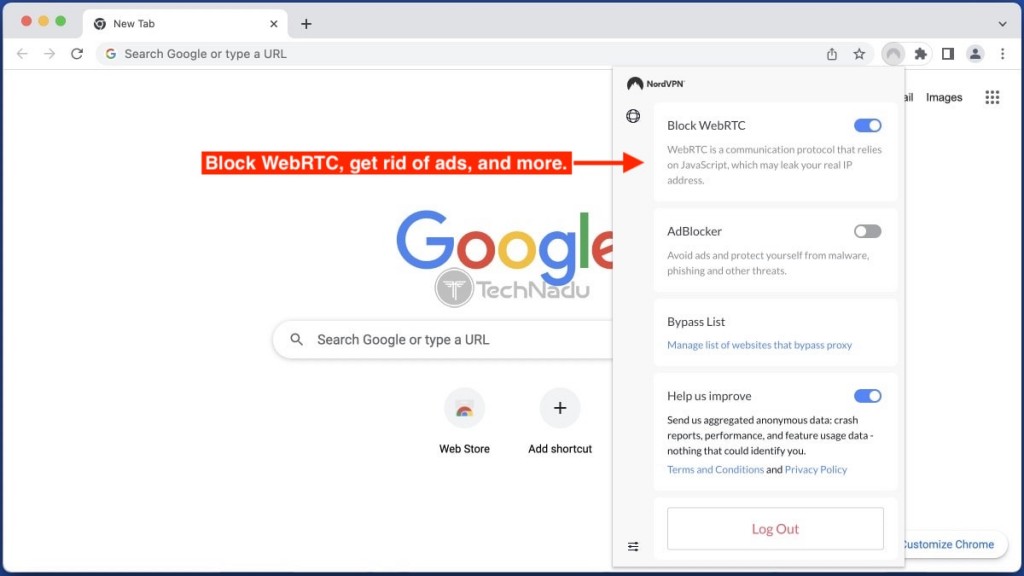The width and height of the screenshot is (1024, 576).
Task: Open Manage list of websites that bypass proxy
Action: pyautogui.click(x=760, y=345)
